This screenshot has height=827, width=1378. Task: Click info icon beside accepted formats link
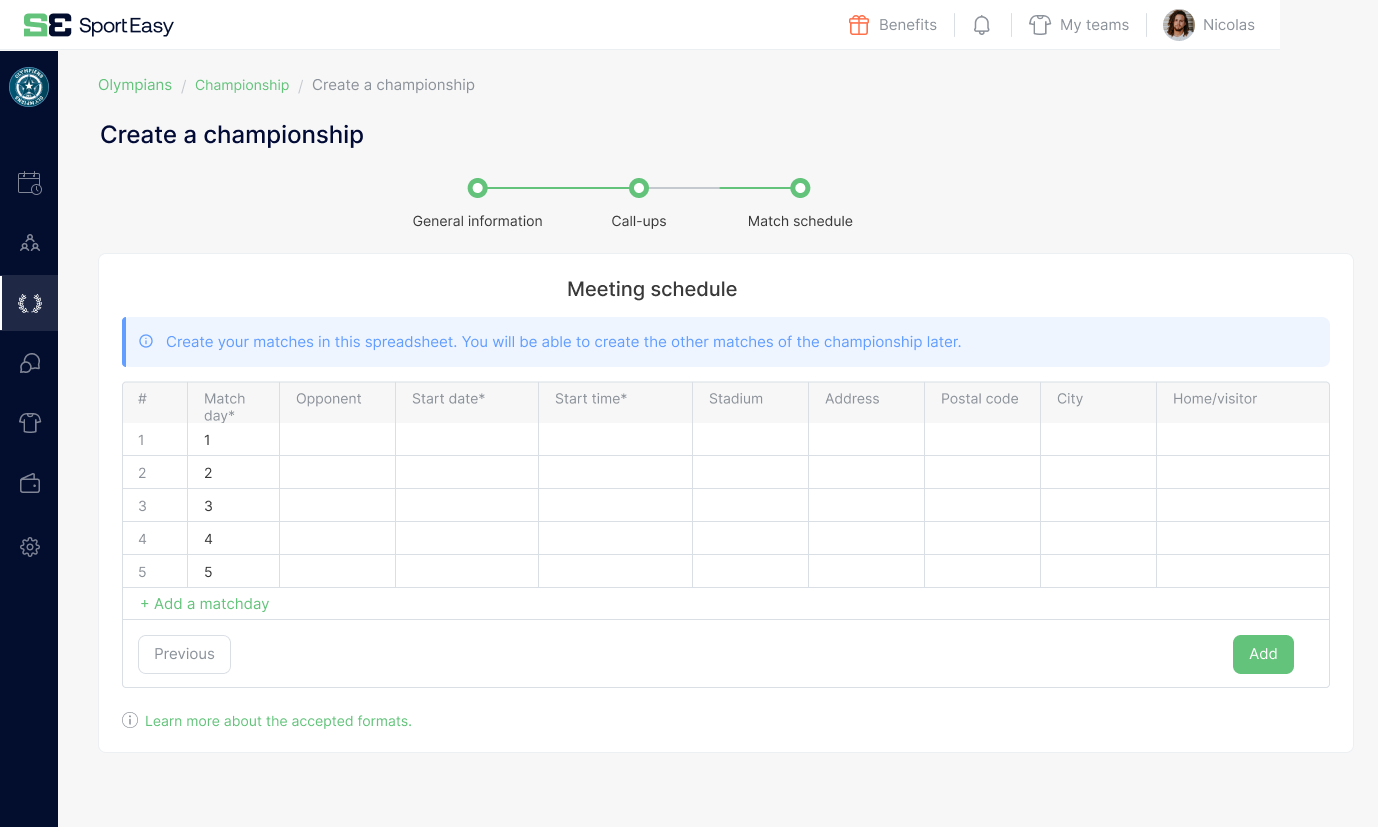(130, 720)
